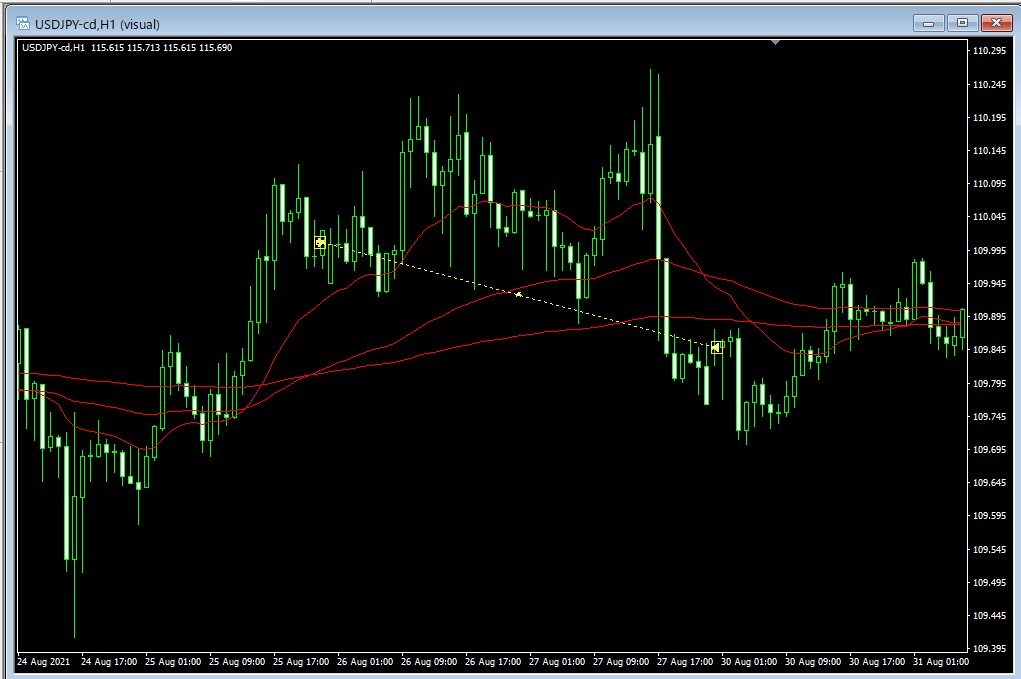
Task: Click the 110.295 price axis label
Action: 989,51
